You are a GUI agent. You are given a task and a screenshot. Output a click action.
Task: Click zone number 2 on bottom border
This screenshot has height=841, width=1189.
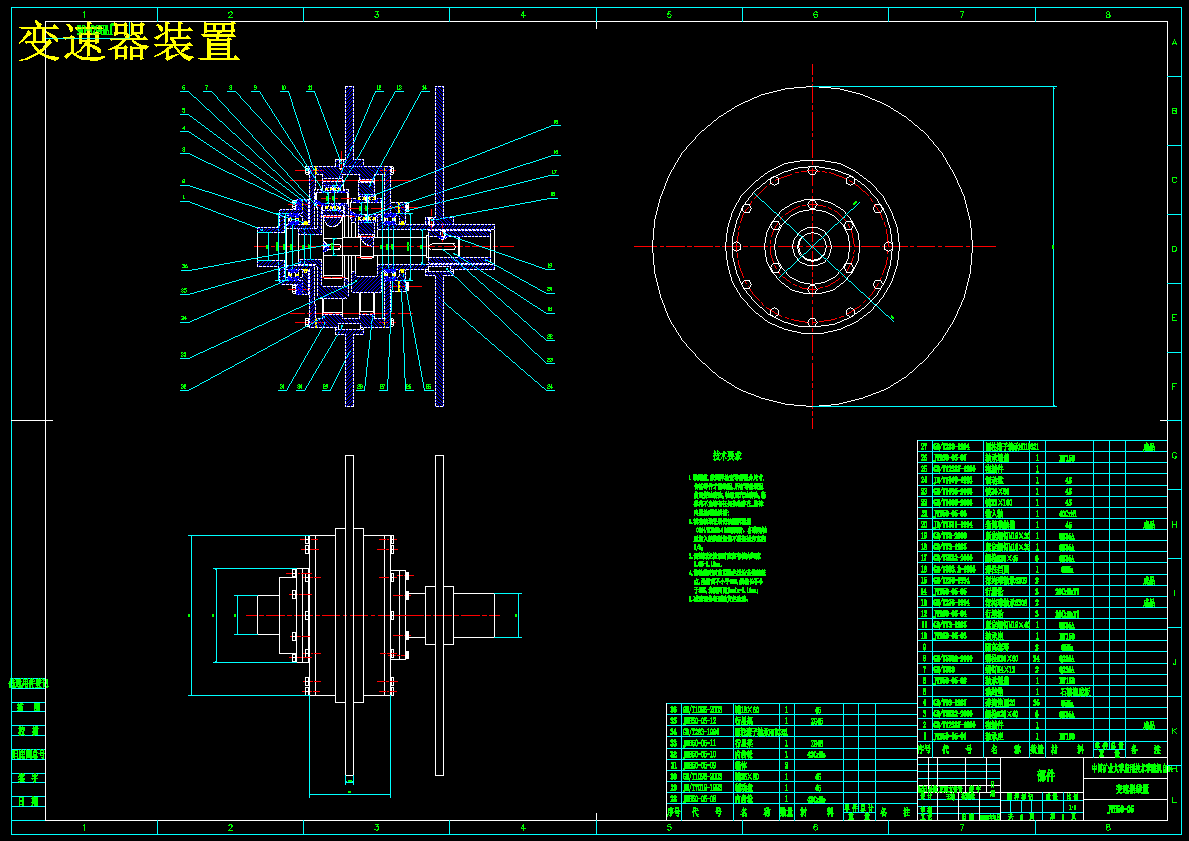(x=231, y=827)
